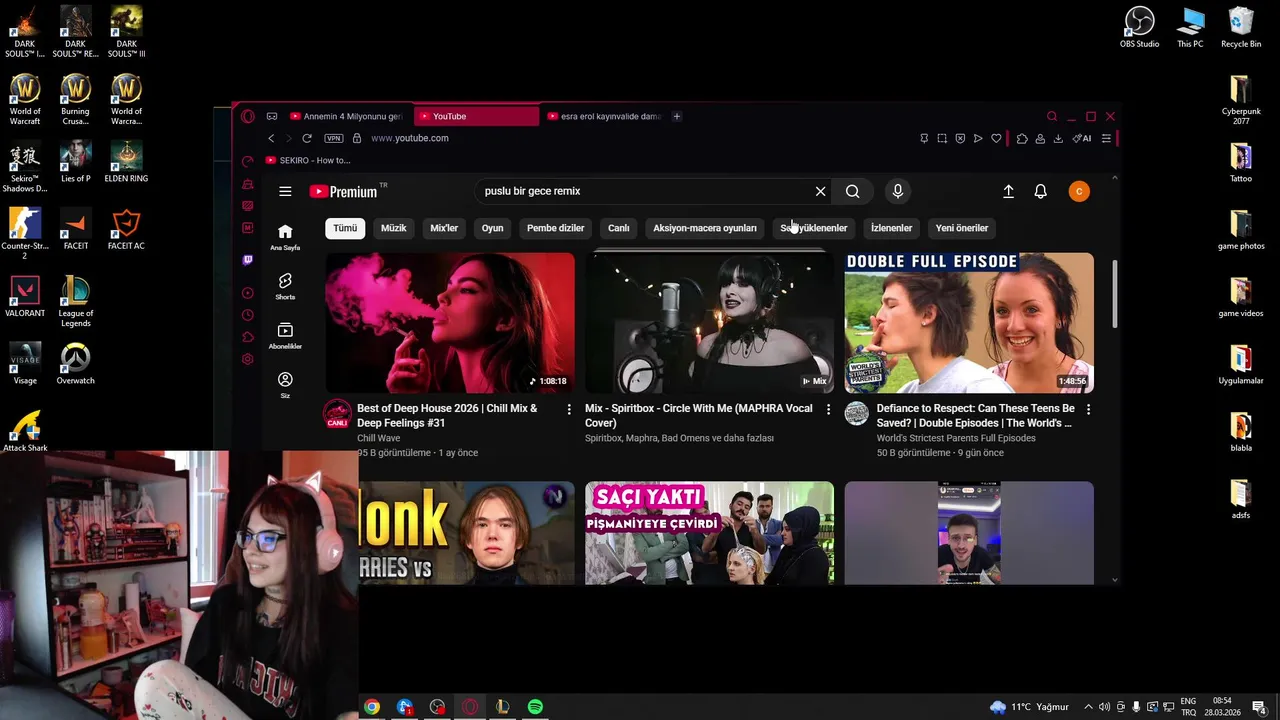
Task: Open sidebar player icon in Opera GX
Action: tap(248, 293)
